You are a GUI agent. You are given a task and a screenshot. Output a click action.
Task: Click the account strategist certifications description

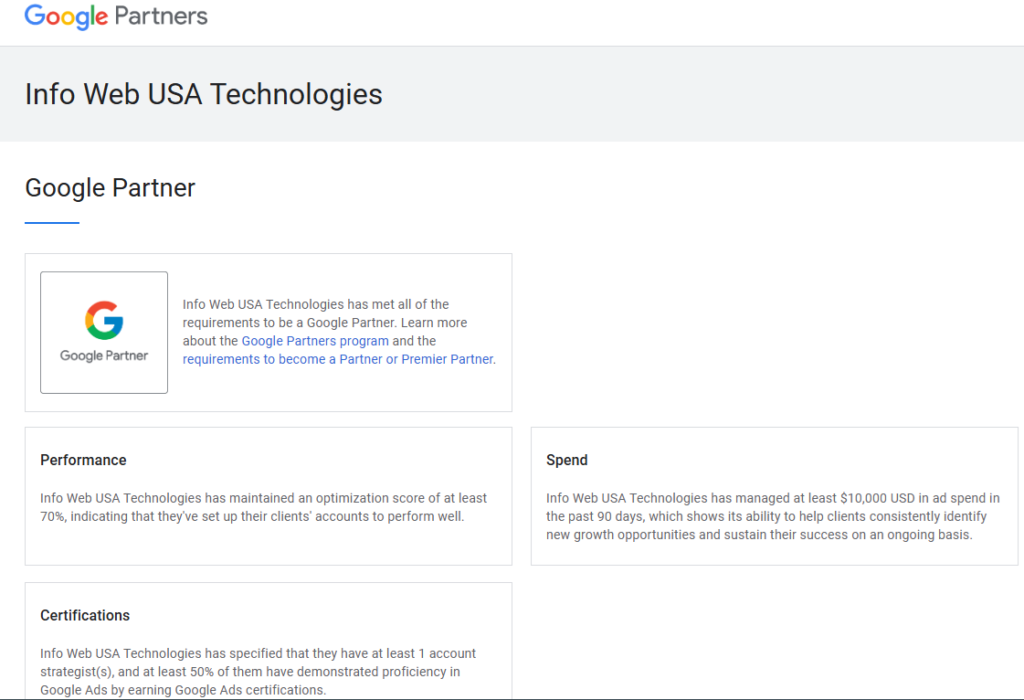coord(258,671)
